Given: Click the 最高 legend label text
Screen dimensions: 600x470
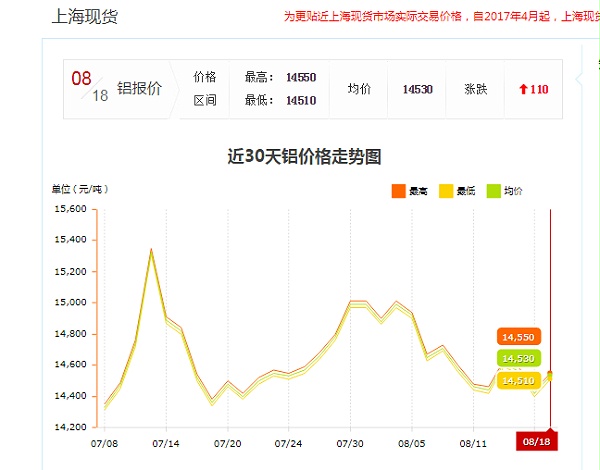Looking at the screenshot, I should [x=418, y=191].
